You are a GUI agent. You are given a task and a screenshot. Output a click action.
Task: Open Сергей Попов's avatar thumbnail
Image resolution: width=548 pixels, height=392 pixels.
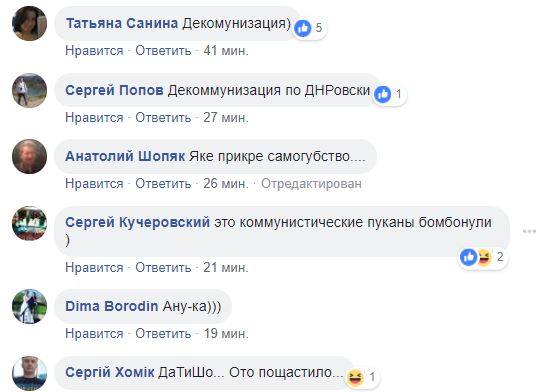click(29, 90)
